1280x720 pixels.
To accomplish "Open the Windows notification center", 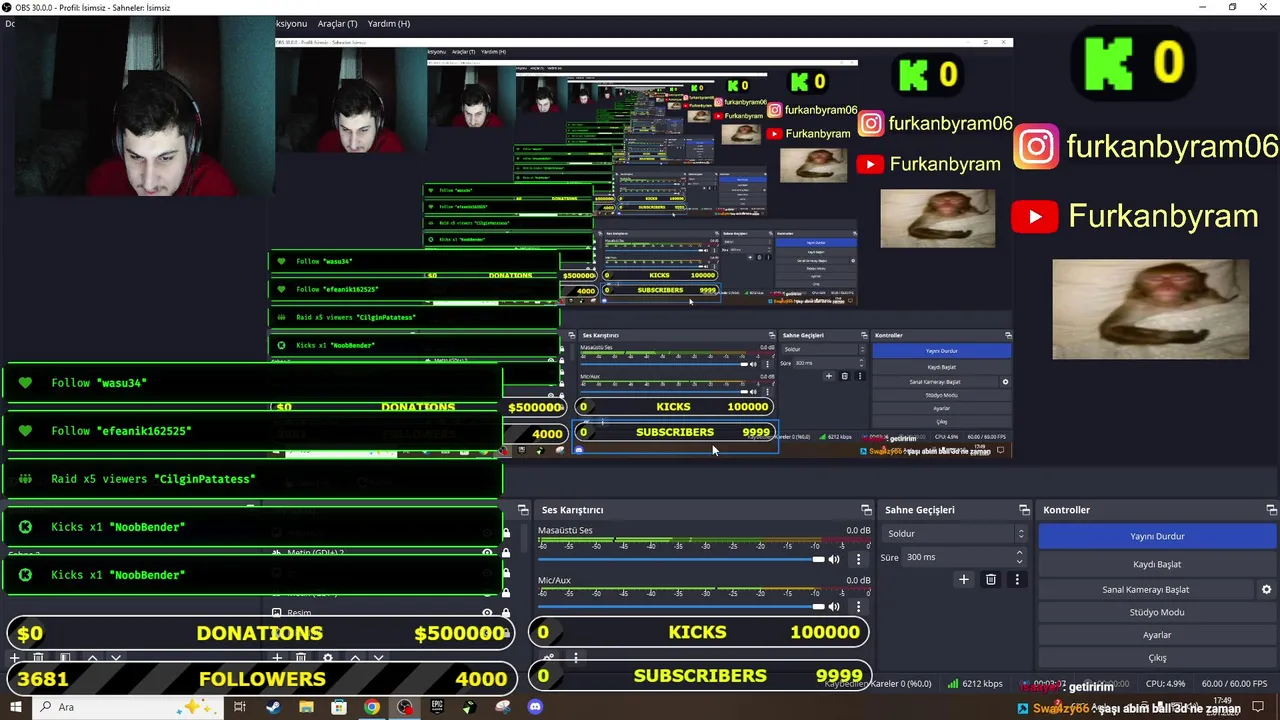I will [1258, 707].
